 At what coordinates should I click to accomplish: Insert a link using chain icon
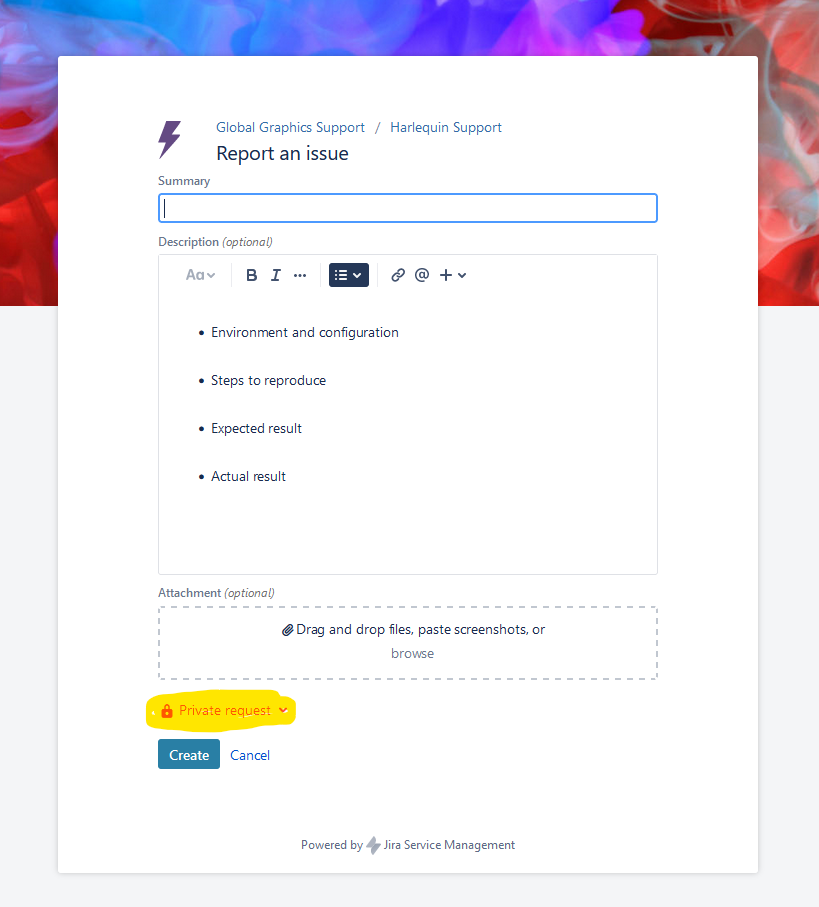(x=398, y=275)
